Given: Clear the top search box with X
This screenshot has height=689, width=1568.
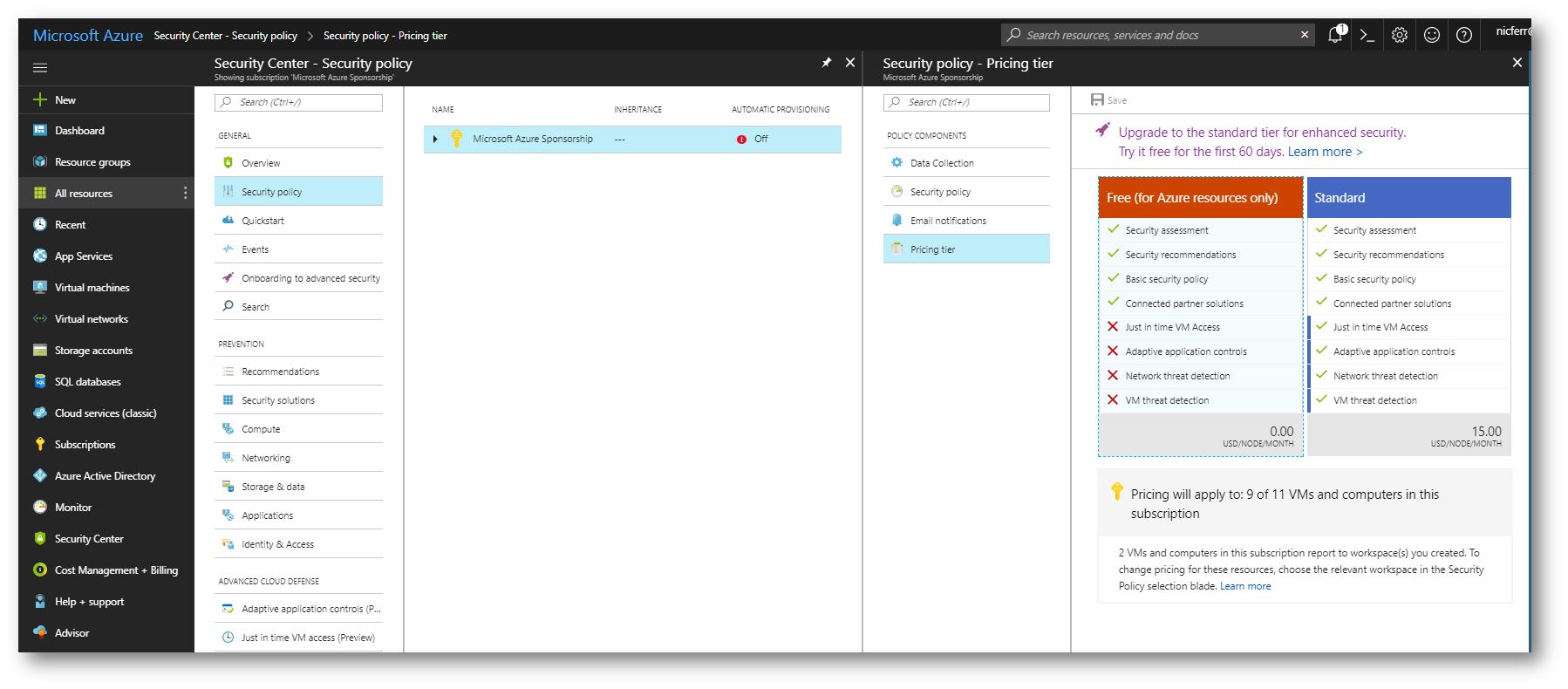Looking at the screenshot, I should coord(1305,35).
